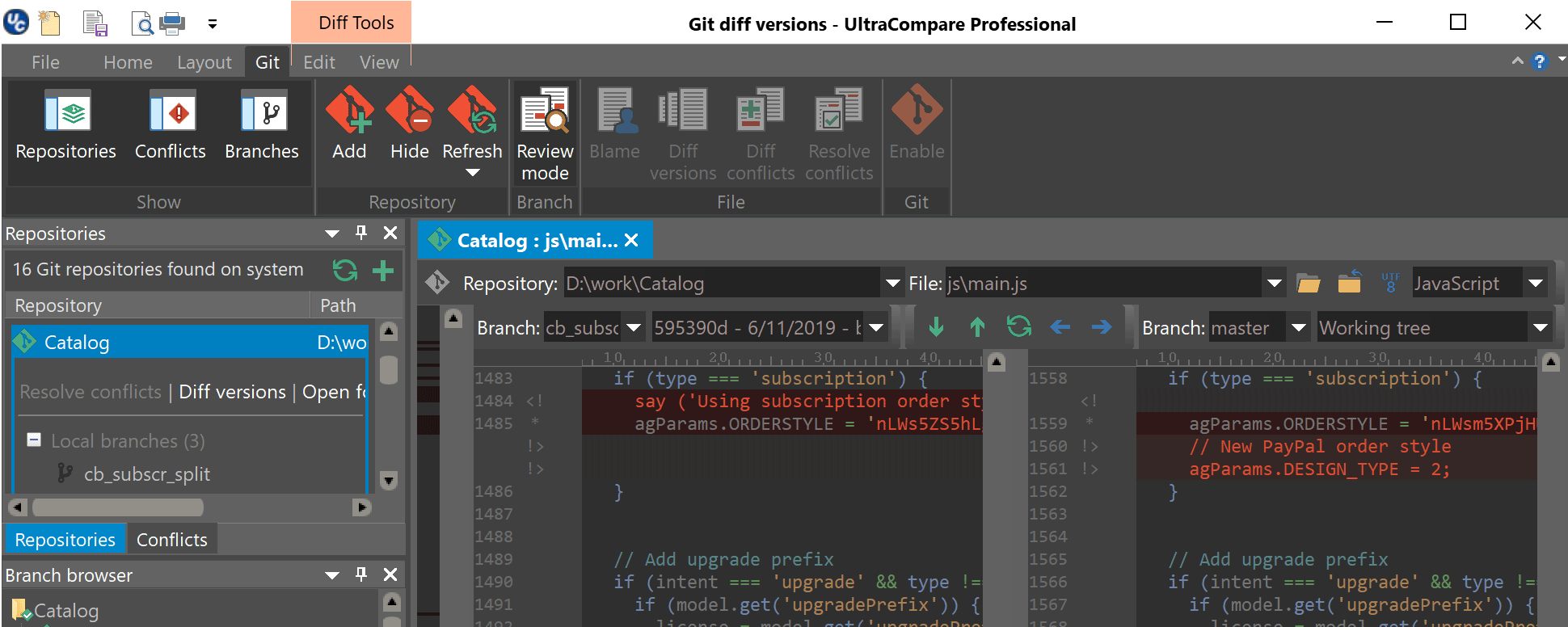1568x627 pixels.
Task: Pin the Branch browser panel
Action: pyautogui.click(x=361, y=574)
